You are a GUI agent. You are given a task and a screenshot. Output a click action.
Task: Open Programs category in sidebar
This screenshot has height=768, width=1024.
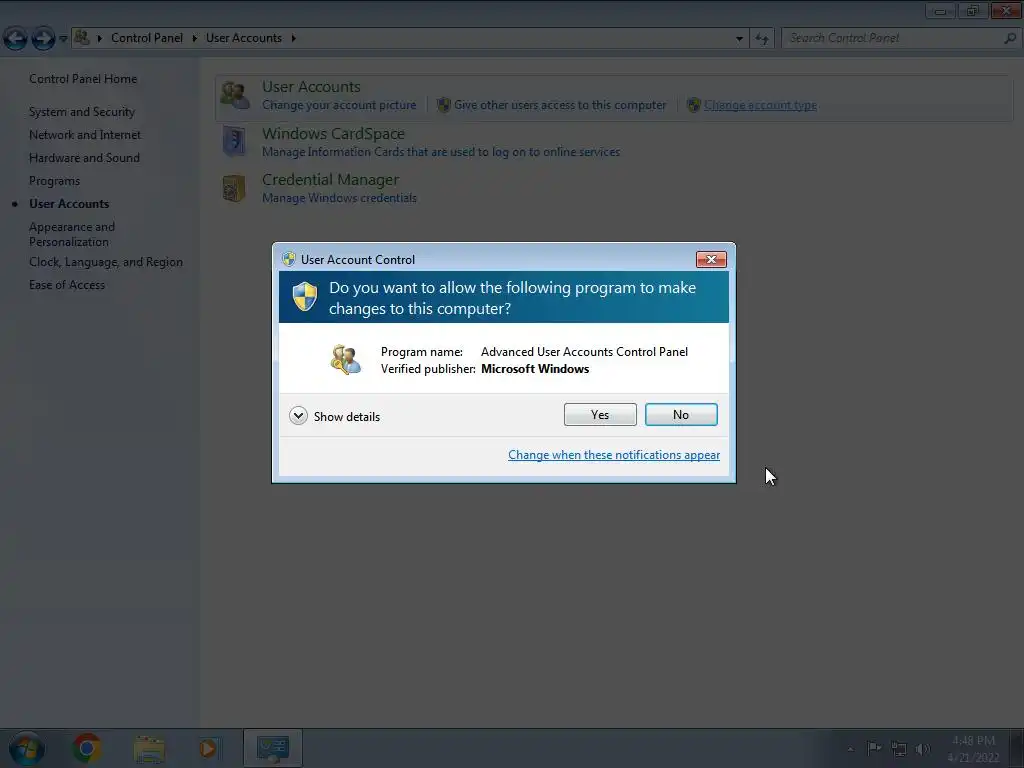coord(54,181)
